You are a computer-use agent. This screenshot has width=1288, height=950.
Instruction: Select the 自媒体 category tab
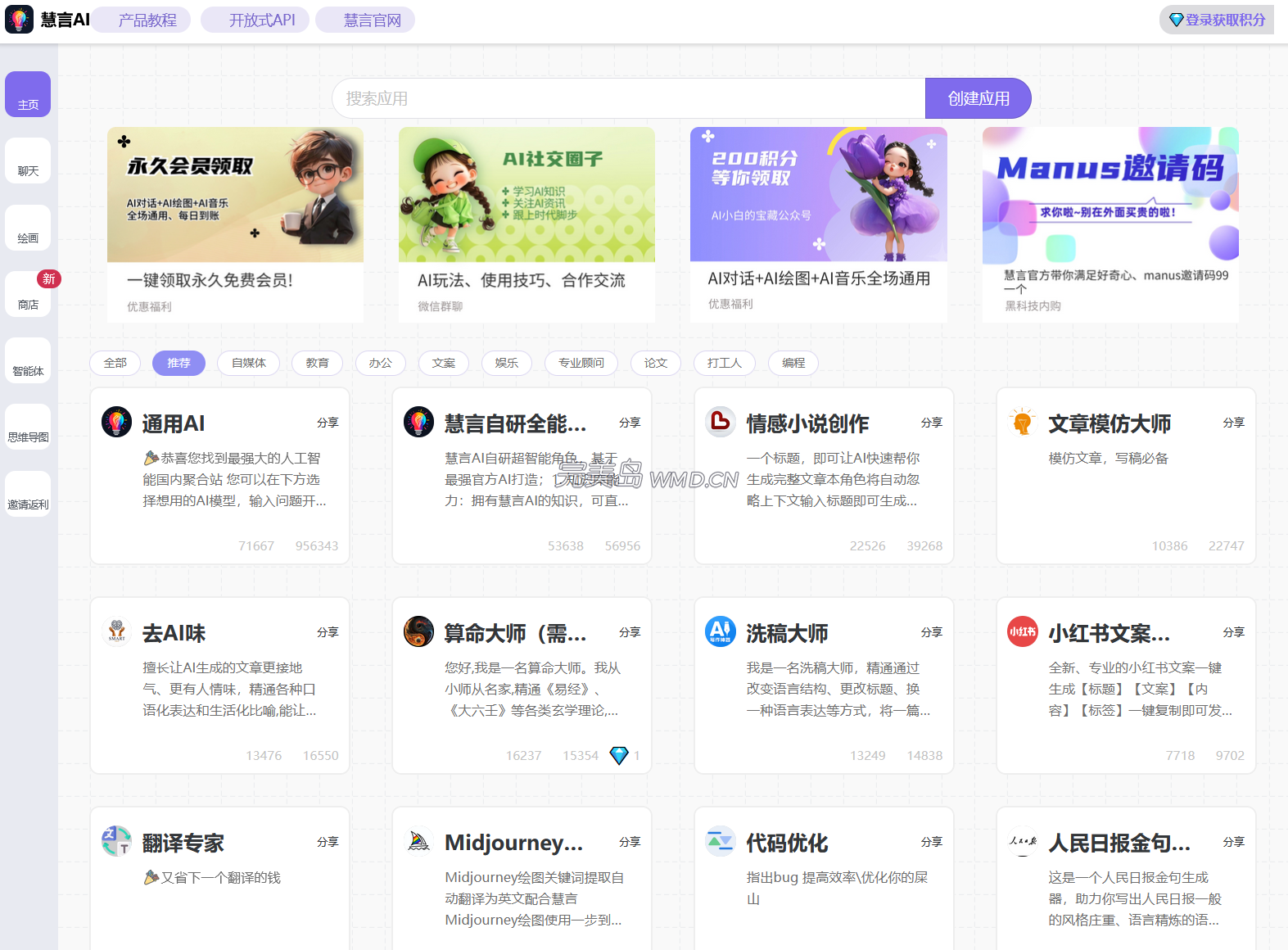pos(249,363)
